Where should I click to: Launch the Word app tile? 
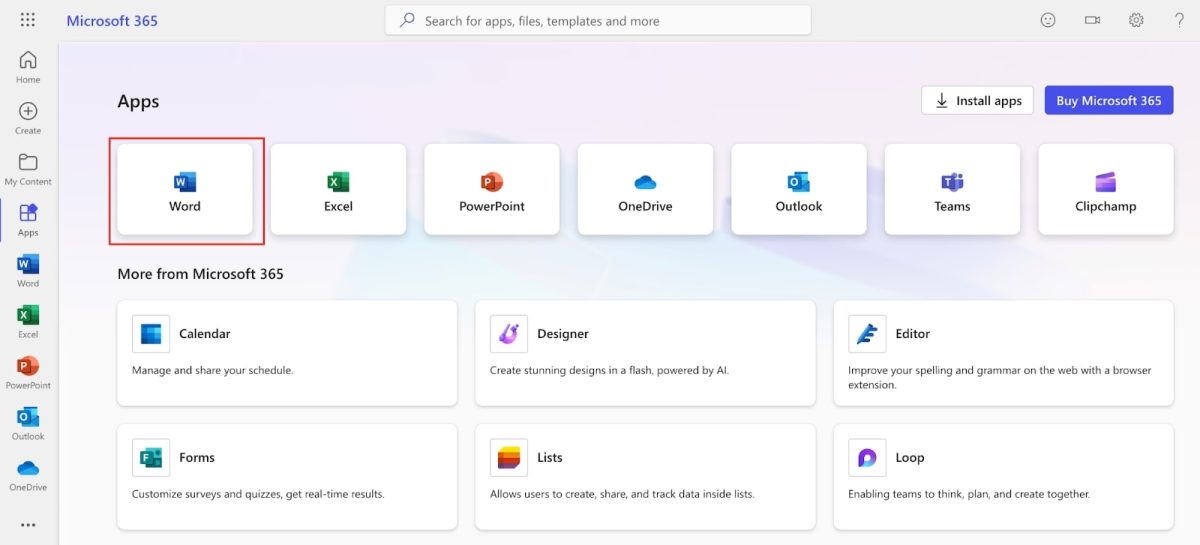point(185,190)
